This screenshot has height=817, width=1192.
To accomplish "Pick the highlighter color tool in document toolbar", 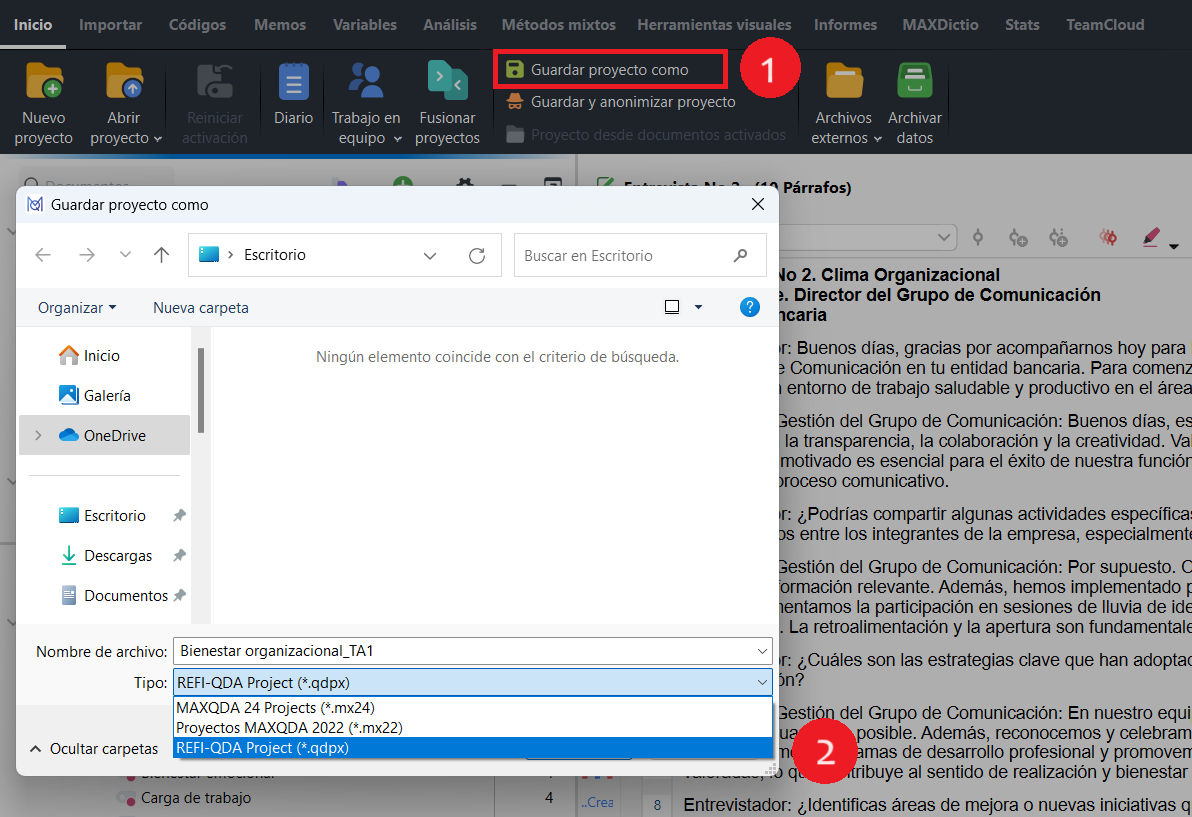I will [x=1151, y=238].
